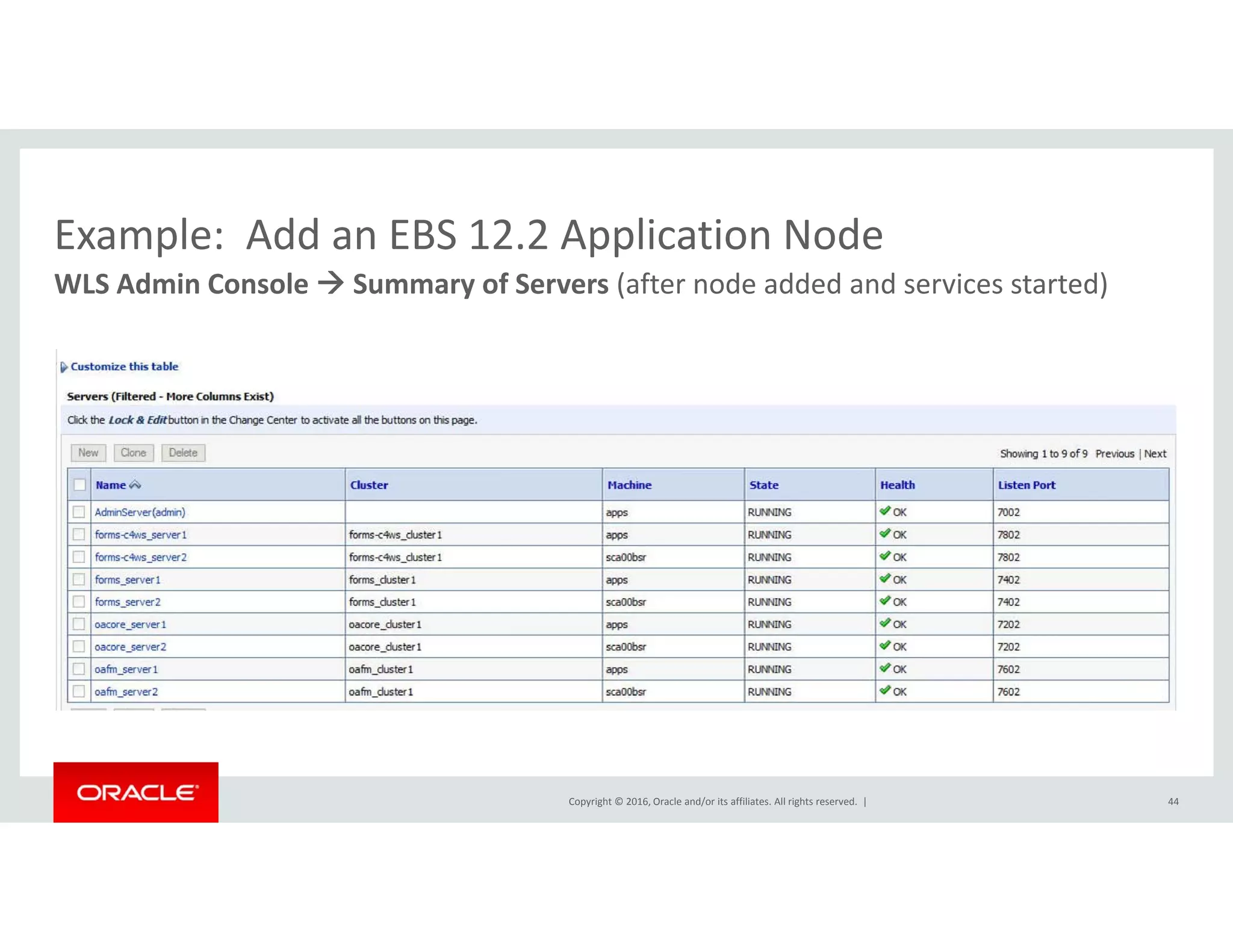The image size is (1233, 952).
Task: Click the Showing 1 to 9 of 9 text
Action: click(x=1043, y=454)
